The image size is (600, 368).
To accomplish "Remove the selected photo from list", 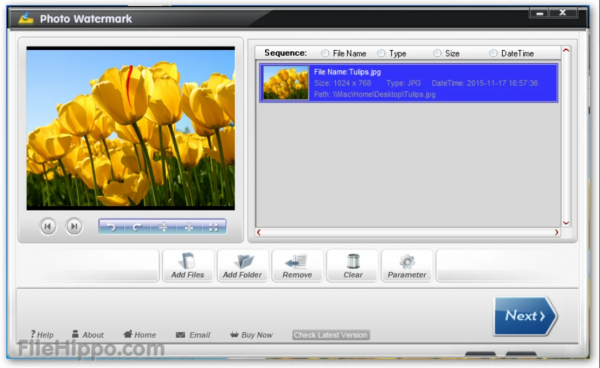I will point(297,266).
